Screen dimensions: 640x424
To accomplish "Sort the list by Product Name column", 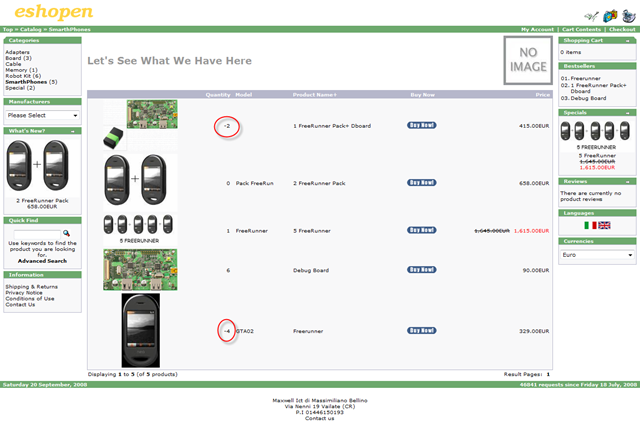I will point(313,94).
